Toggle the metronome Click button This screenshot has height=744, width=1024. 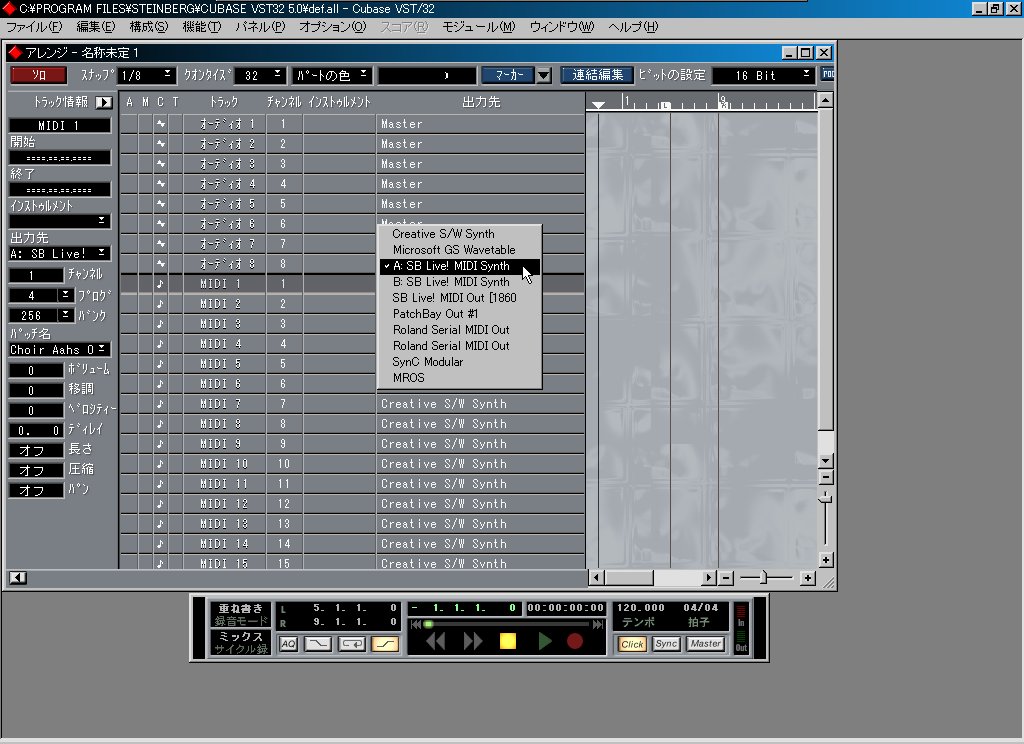click(632, 644)
